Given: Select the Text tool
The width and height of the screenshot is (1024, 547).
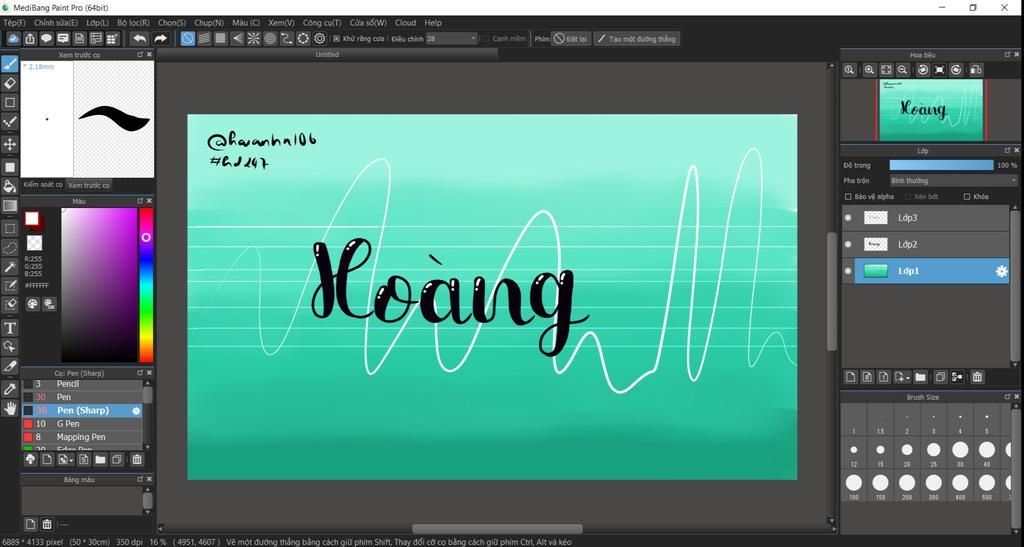Looking at the screenshot, I should pyautogui.click(x=10, y=328).
